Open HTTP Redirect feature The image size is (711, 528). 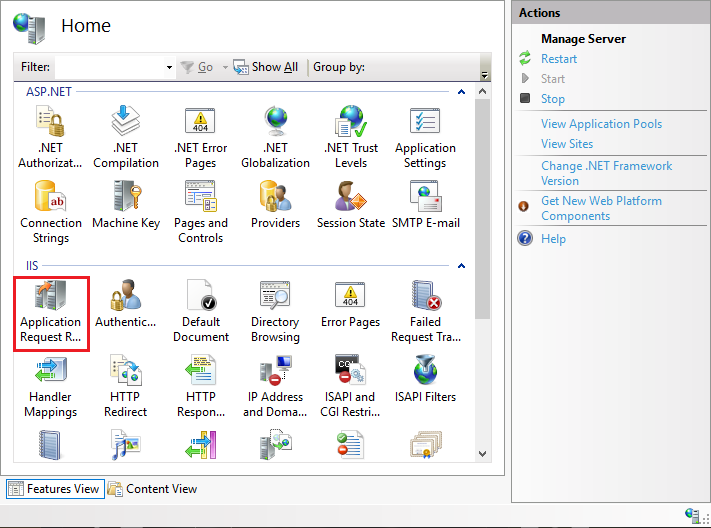tap(126, 386)
